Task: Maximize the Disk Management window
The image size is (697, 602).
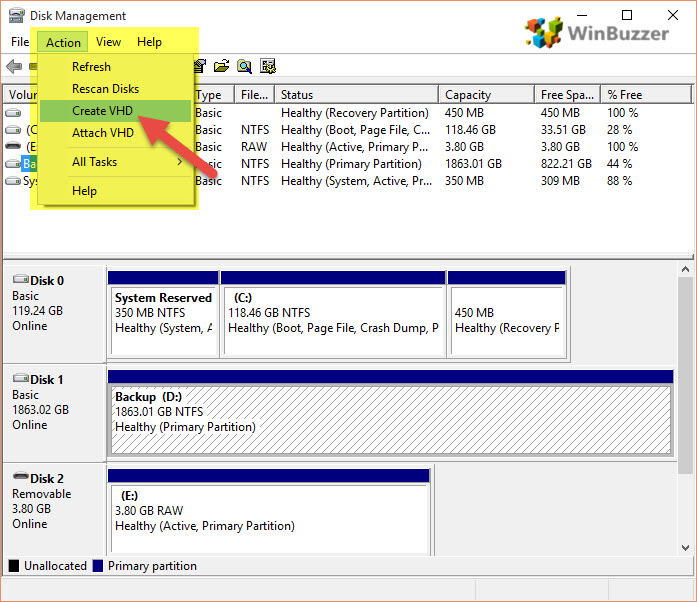Action: [627, 15]
